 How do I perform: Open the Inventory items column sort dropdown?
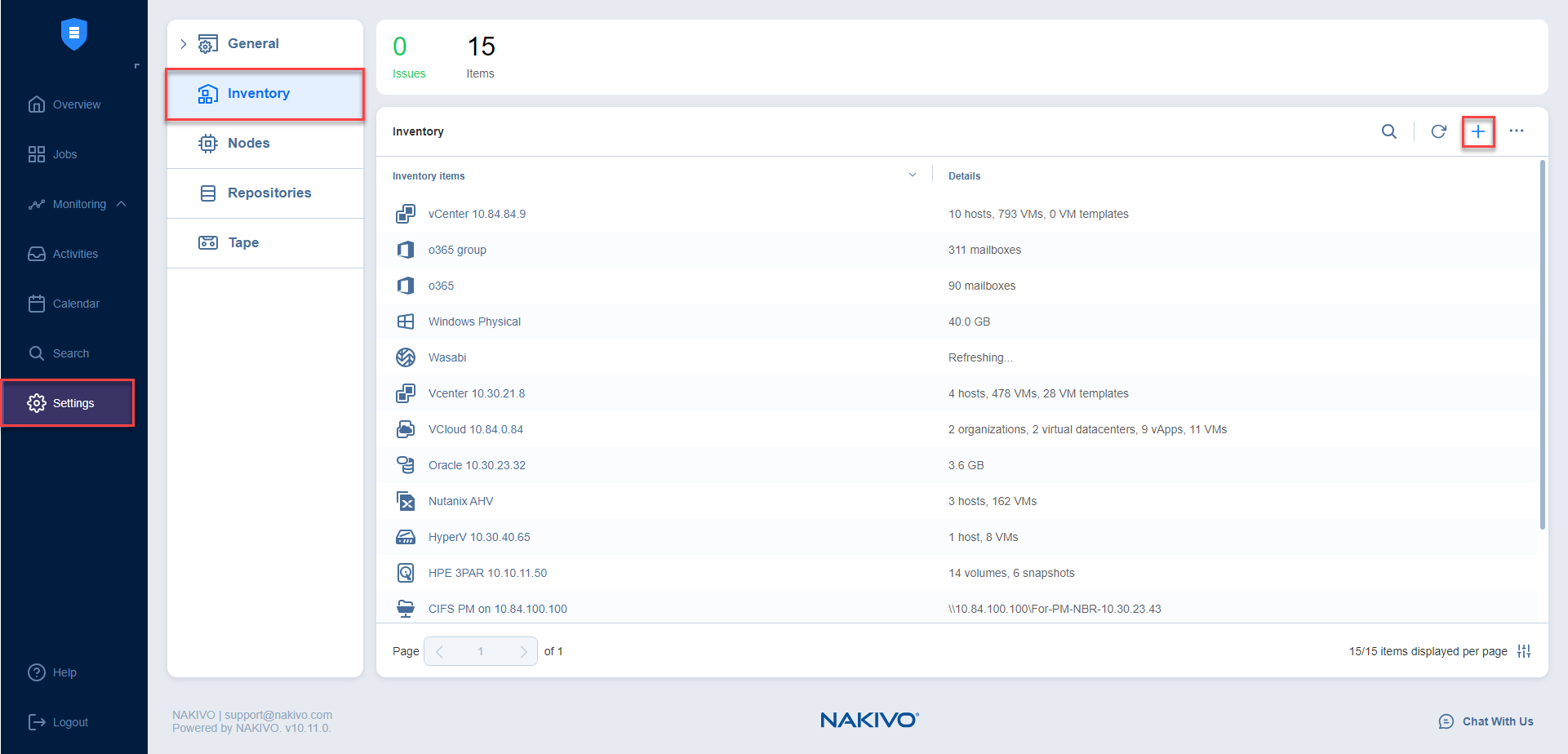click(912, 175)
